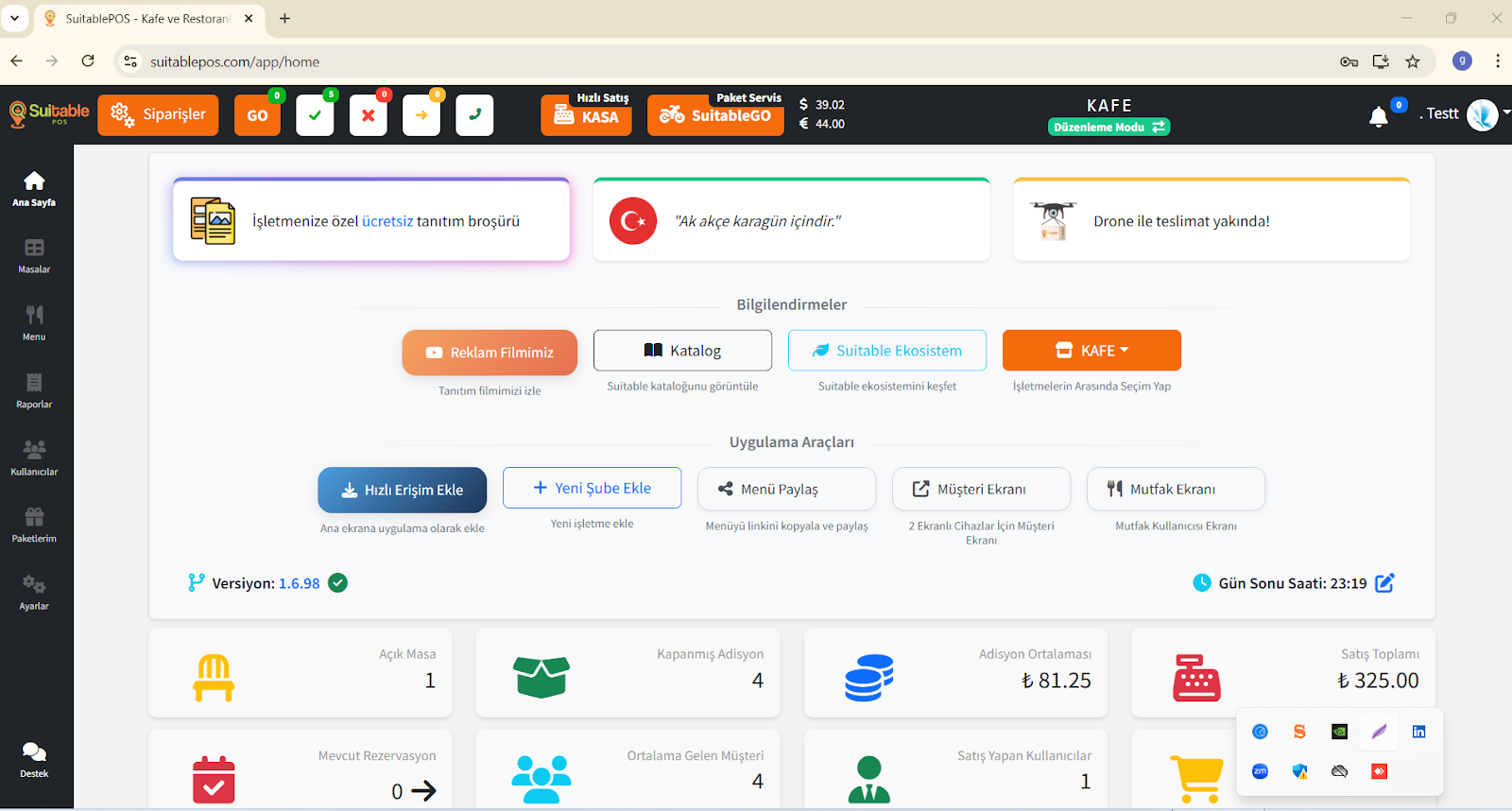Click the address bar URL
Image resolution: width=1512 pixels, height=811 pixels.
click(234, 61)
